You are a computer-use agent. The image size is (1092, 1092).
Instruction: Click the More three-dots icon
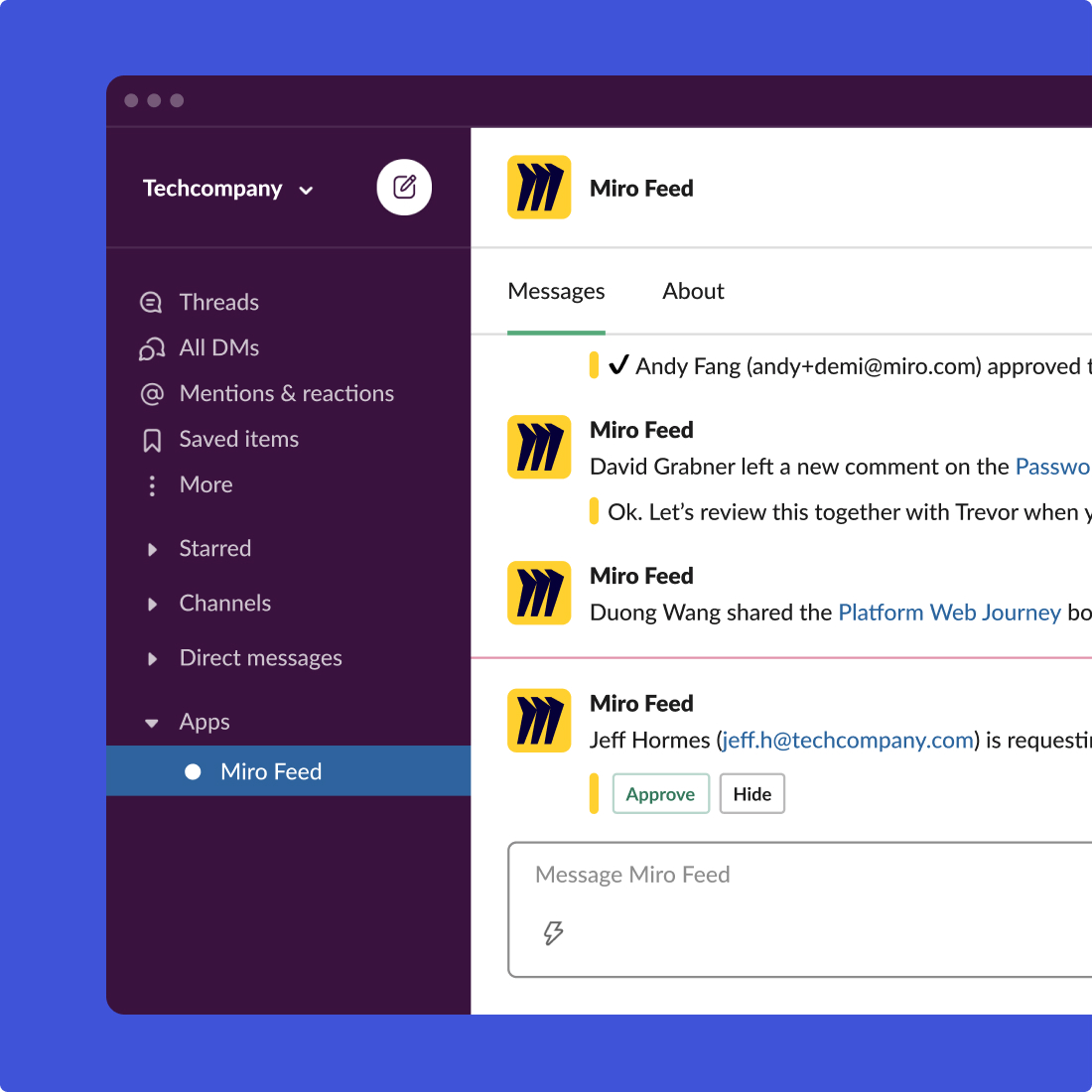tap(152, 485)
